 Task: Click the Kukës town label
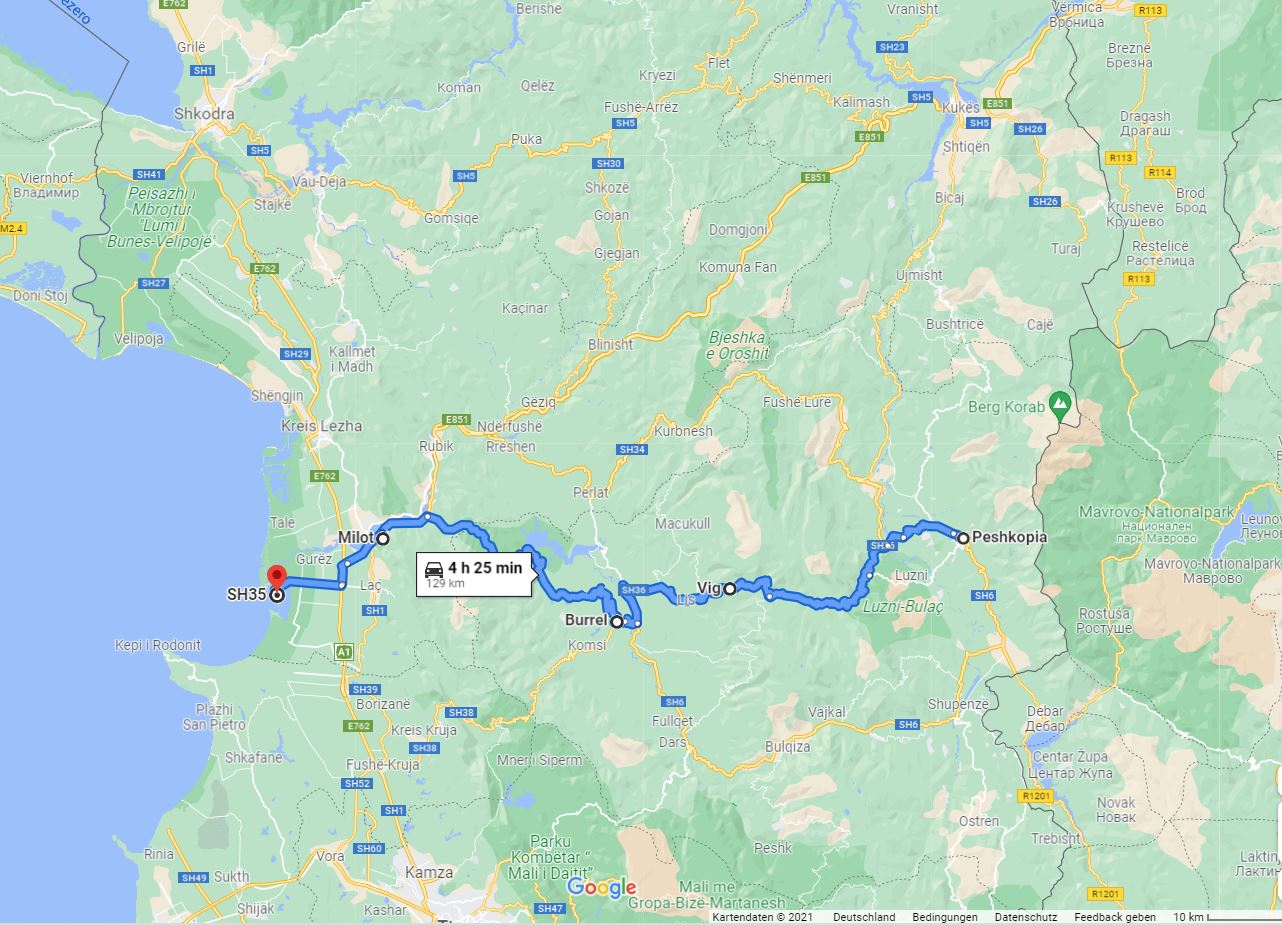point(958,105)
